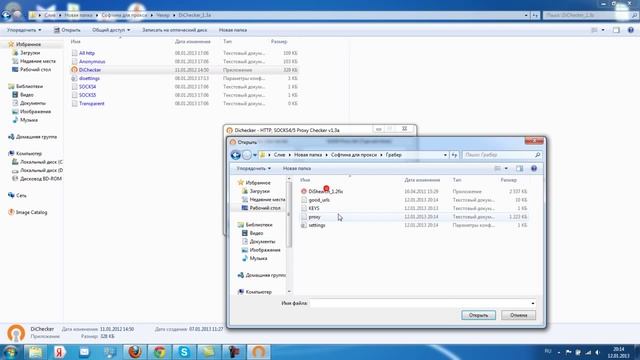Select Слив in the dialog's address path
Image resolution: width=640 pixels, height=360 pixels.
279,155
